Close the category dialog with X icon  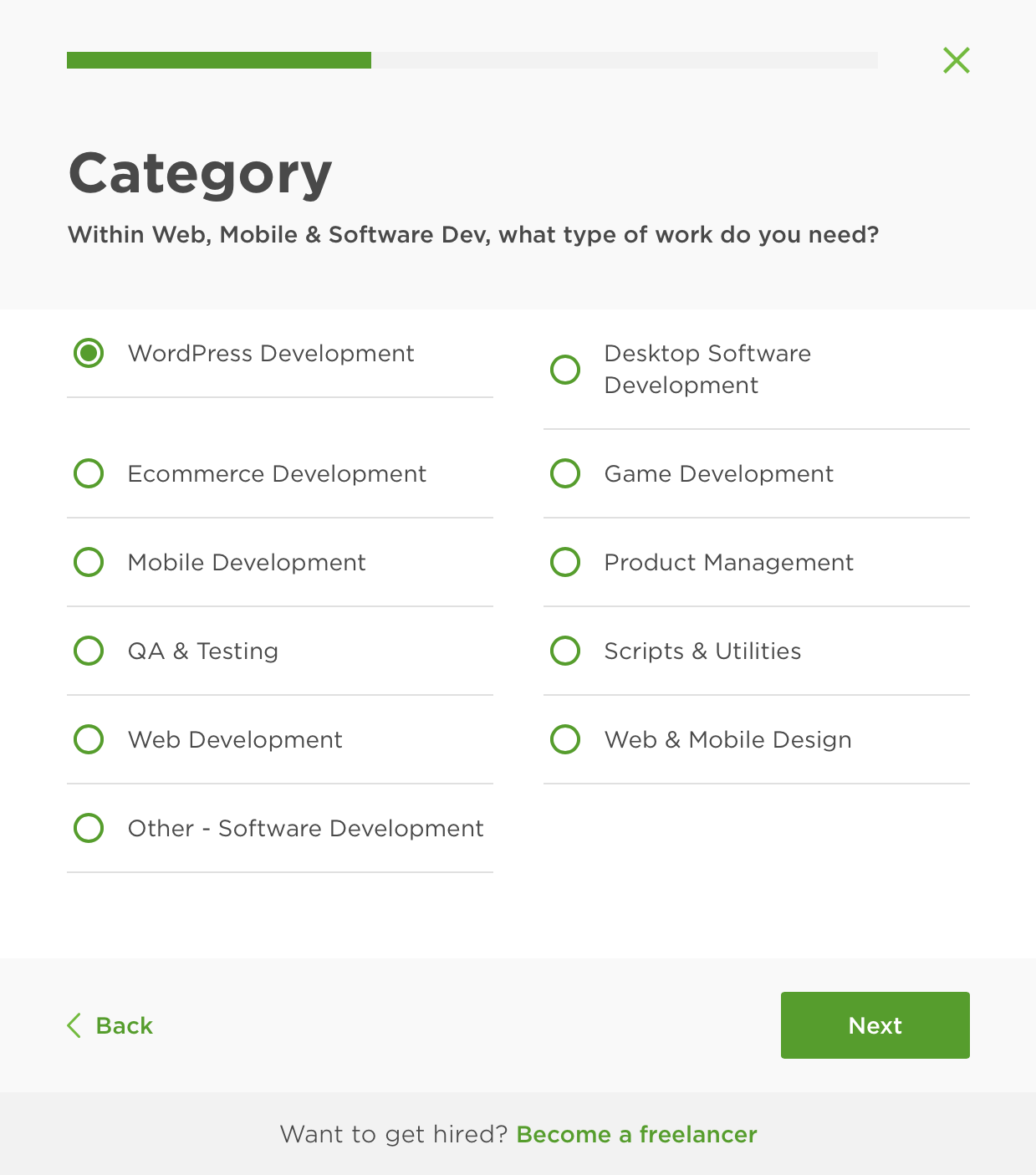click(956, 60)
